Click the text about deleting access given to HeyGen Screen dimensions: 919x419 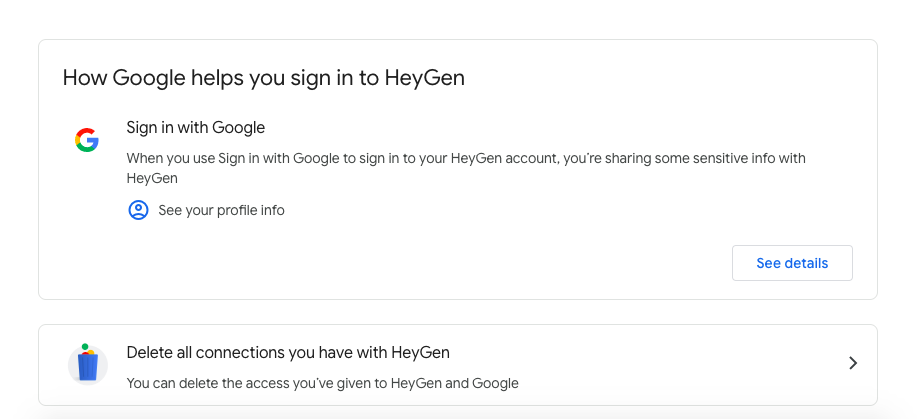click(x=322, y=383)
